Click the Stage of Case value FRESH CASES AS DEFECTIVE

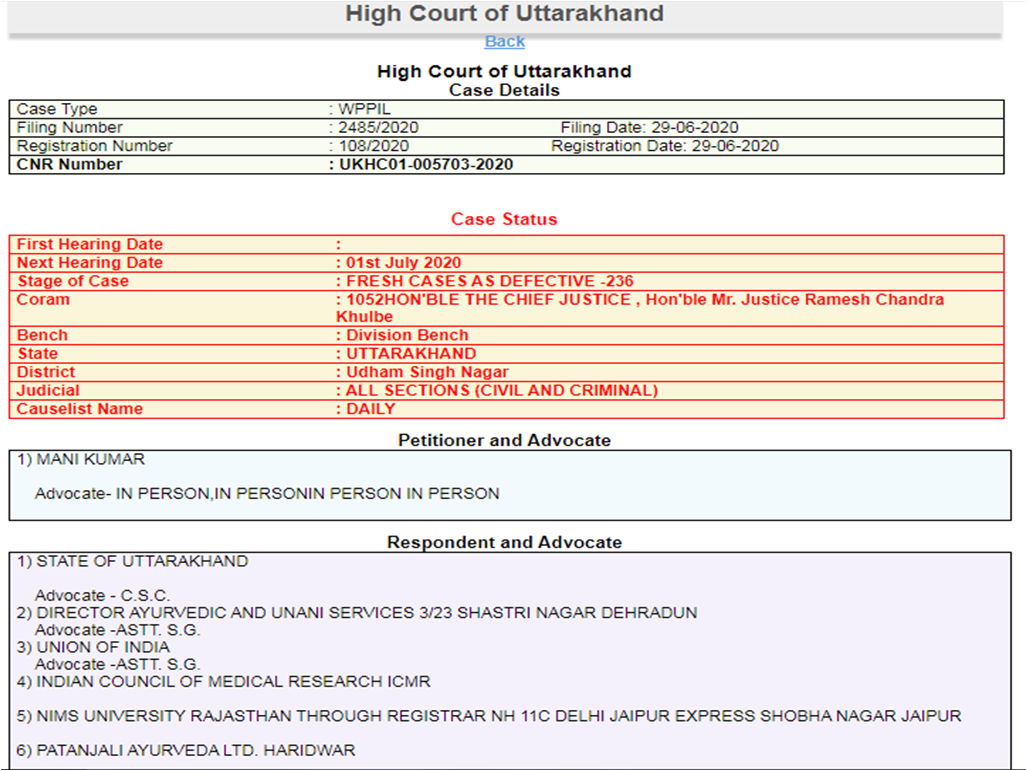pyautogui.click(x=489, y=281)
